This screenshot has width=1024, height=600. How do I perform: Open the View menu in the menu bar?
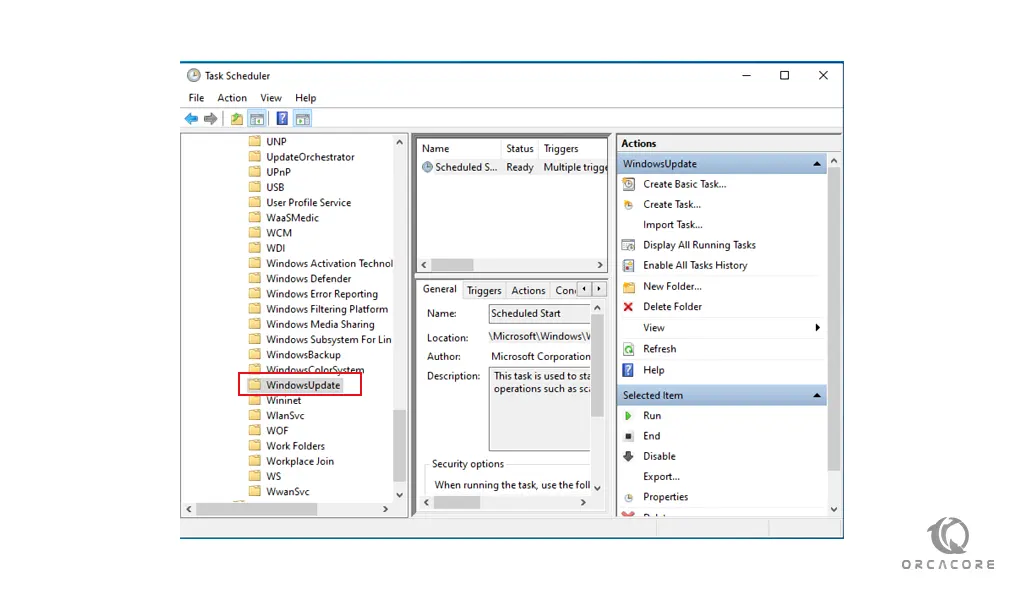pyautogui.click(x=271, y=98)
